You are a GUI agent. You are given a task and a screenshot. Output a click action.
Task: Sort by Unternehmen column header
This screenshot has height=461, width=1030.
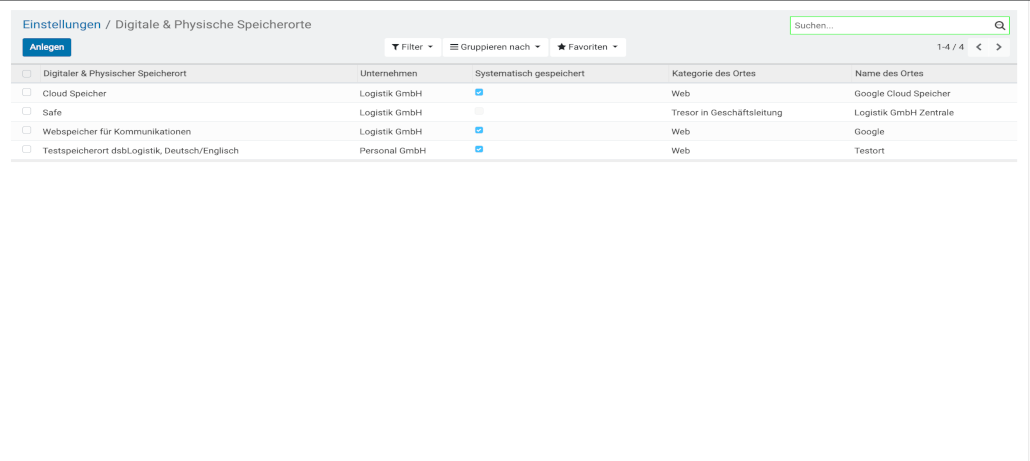coord(388,74)
